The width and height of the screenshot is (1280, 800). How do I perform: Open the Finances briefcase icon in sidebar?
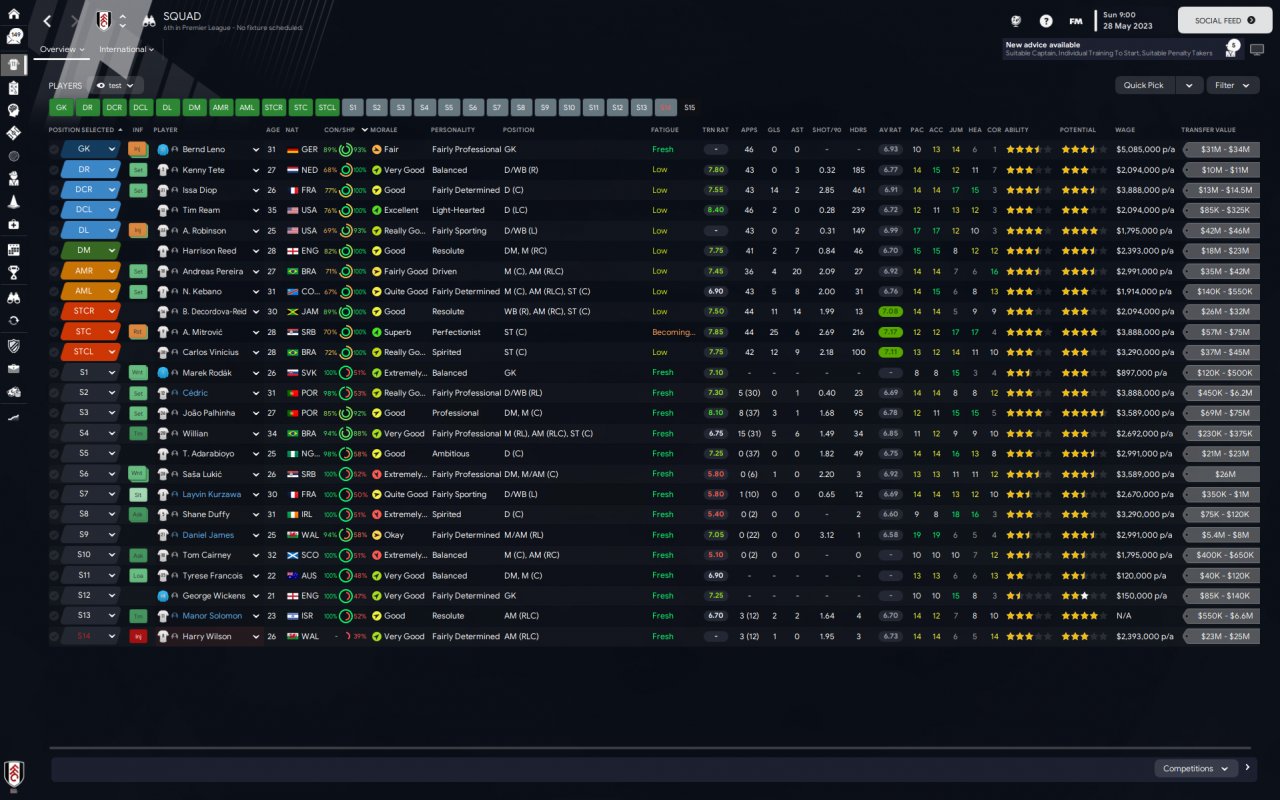coord(14,368)
